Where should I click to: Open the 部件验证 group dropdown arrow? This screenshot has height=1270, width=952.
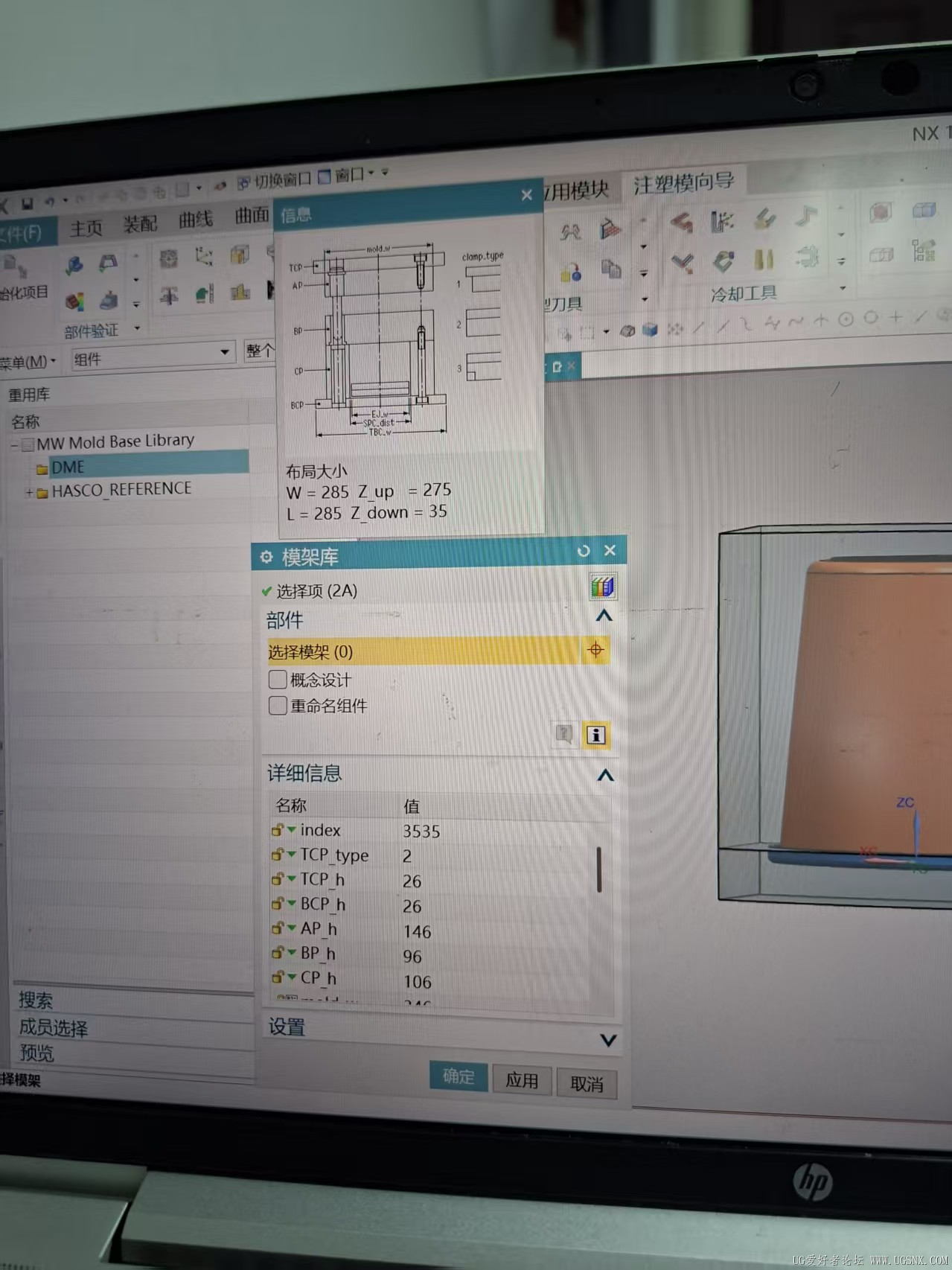click(x=137, y=328)
